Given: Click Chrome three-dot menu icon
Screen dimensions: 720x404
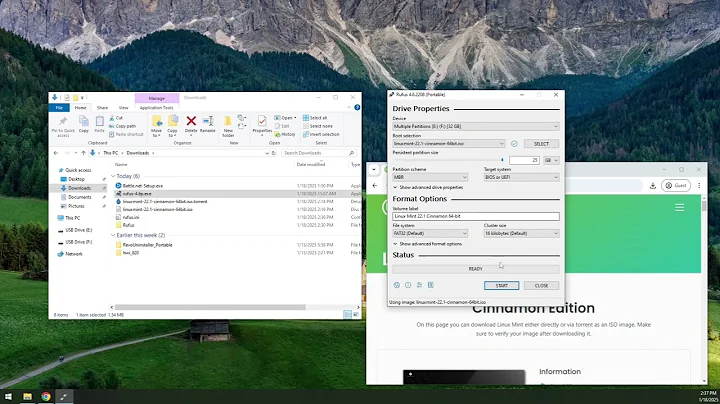Looking at the screenshot, I should coord(699,185).
